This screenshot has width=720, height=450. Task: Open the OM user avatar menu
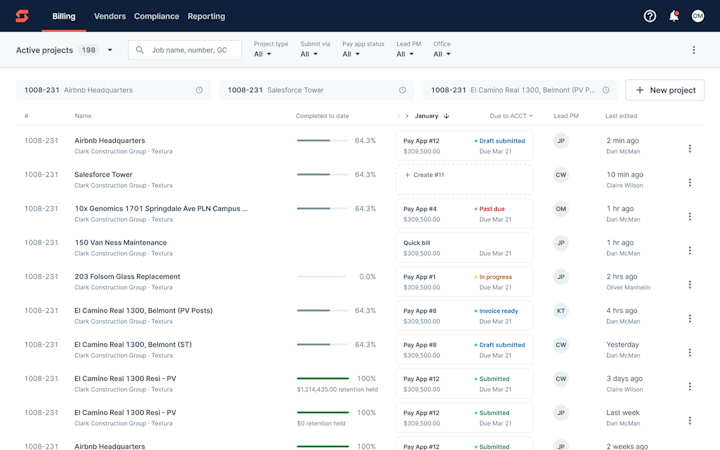(698, 16)
